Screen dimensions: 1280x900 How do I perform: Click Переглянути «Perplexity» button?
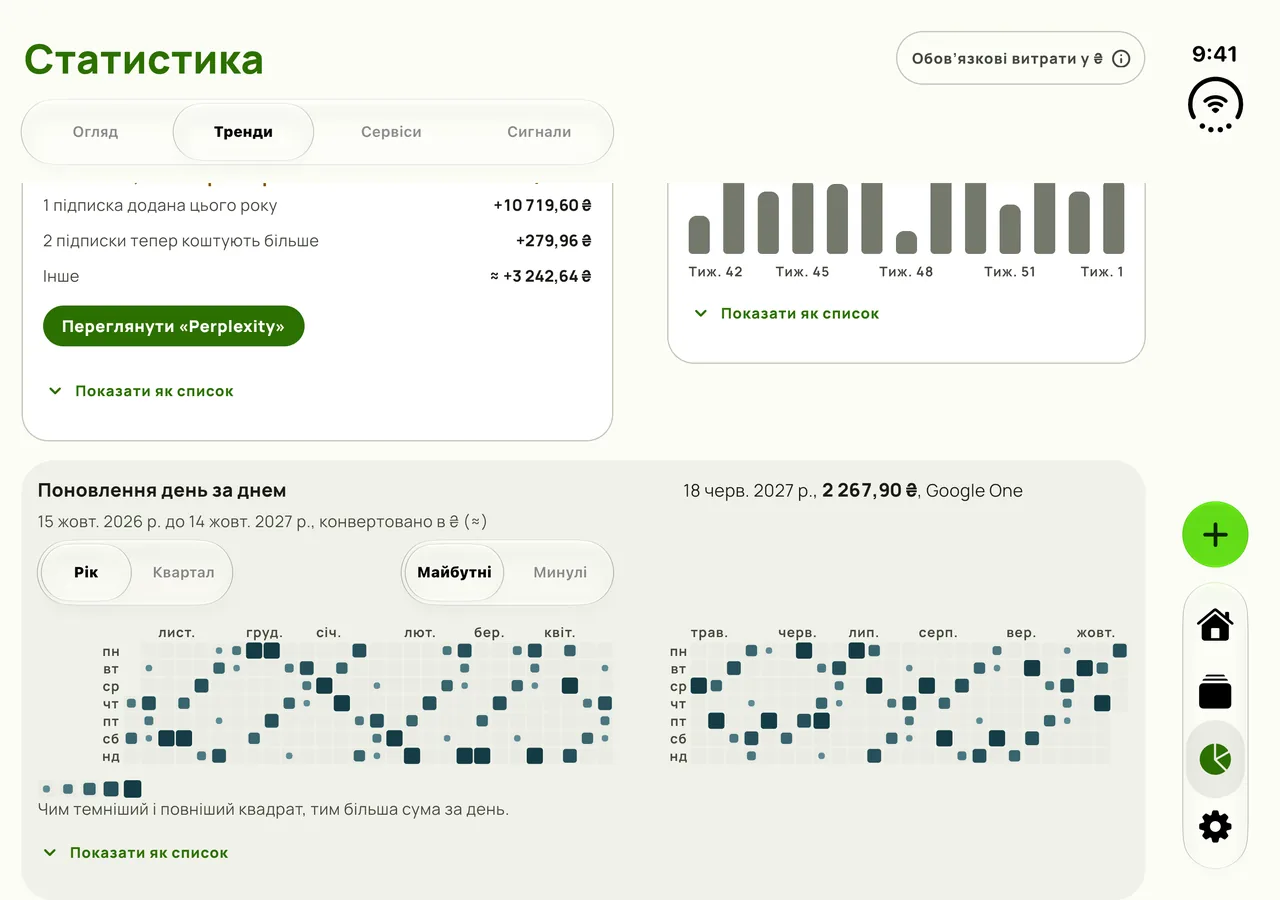click(x=173, y=326)
